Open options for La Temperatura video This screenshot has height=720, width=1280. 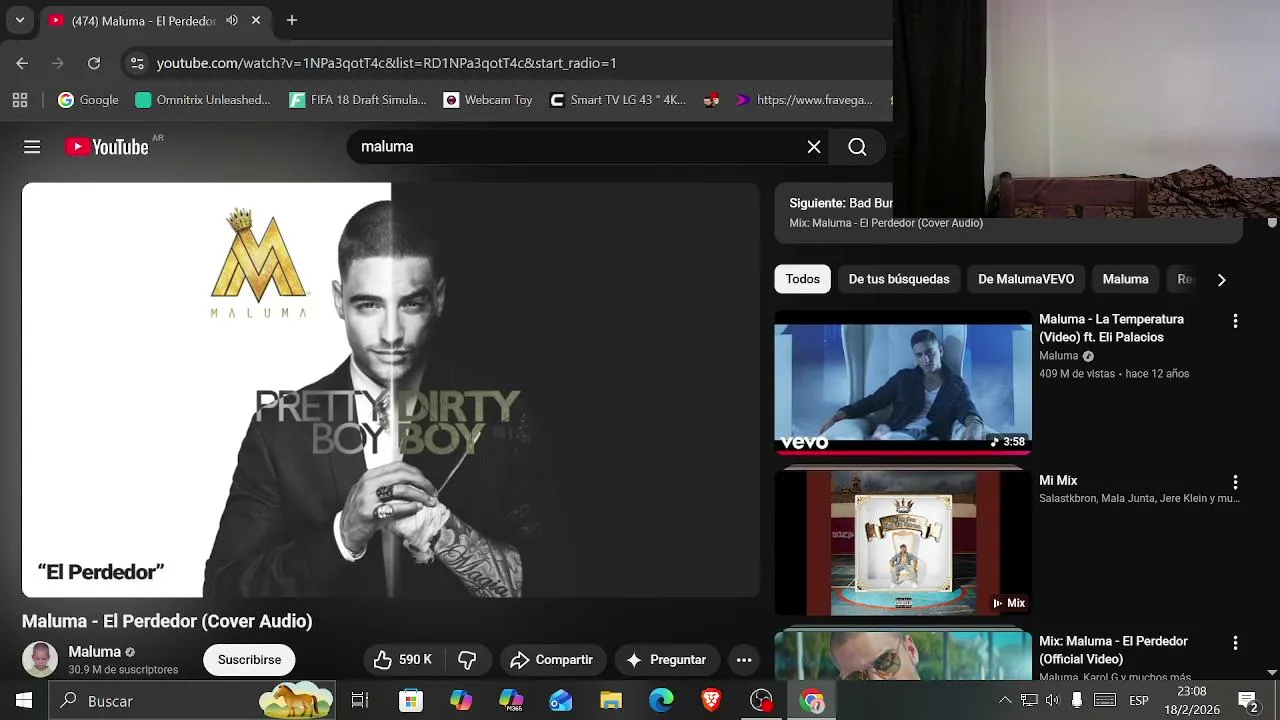[1235, 321]
